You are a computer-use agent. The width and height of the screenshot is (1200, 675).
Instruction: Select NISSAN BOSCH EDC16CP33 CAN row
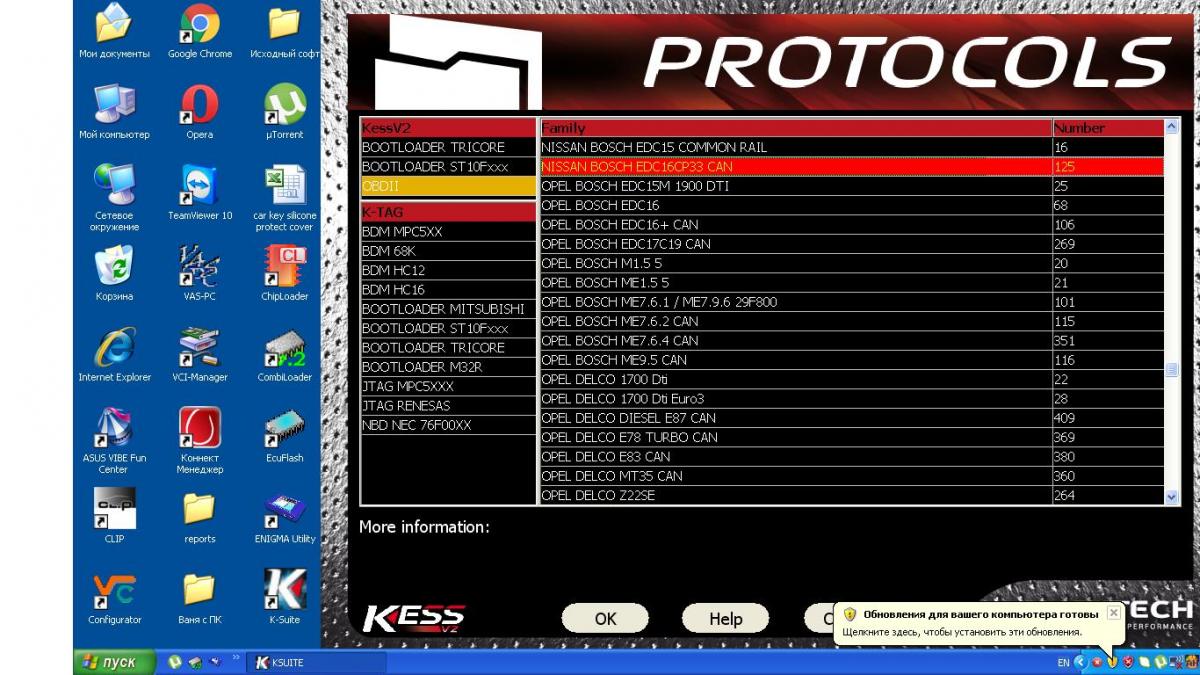point(852,167)
